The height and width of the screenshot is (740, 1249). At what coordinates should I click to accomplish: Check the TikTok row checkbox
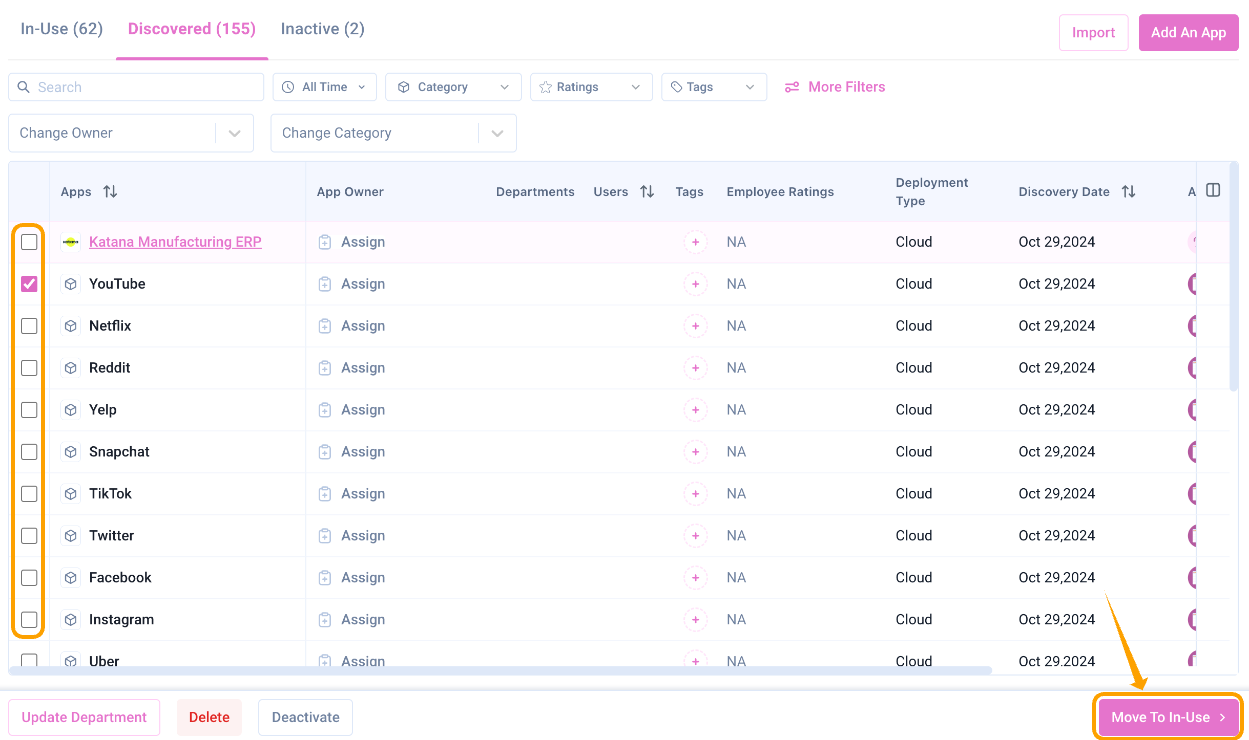[29, 494]
